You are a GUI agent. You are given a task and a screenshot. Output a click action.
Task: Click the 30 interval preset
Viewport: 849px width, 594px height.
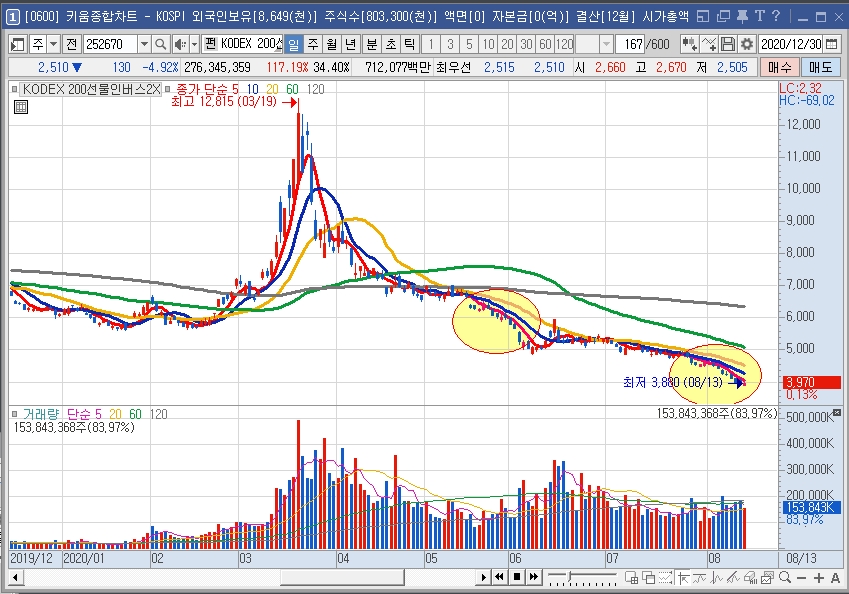526,44
